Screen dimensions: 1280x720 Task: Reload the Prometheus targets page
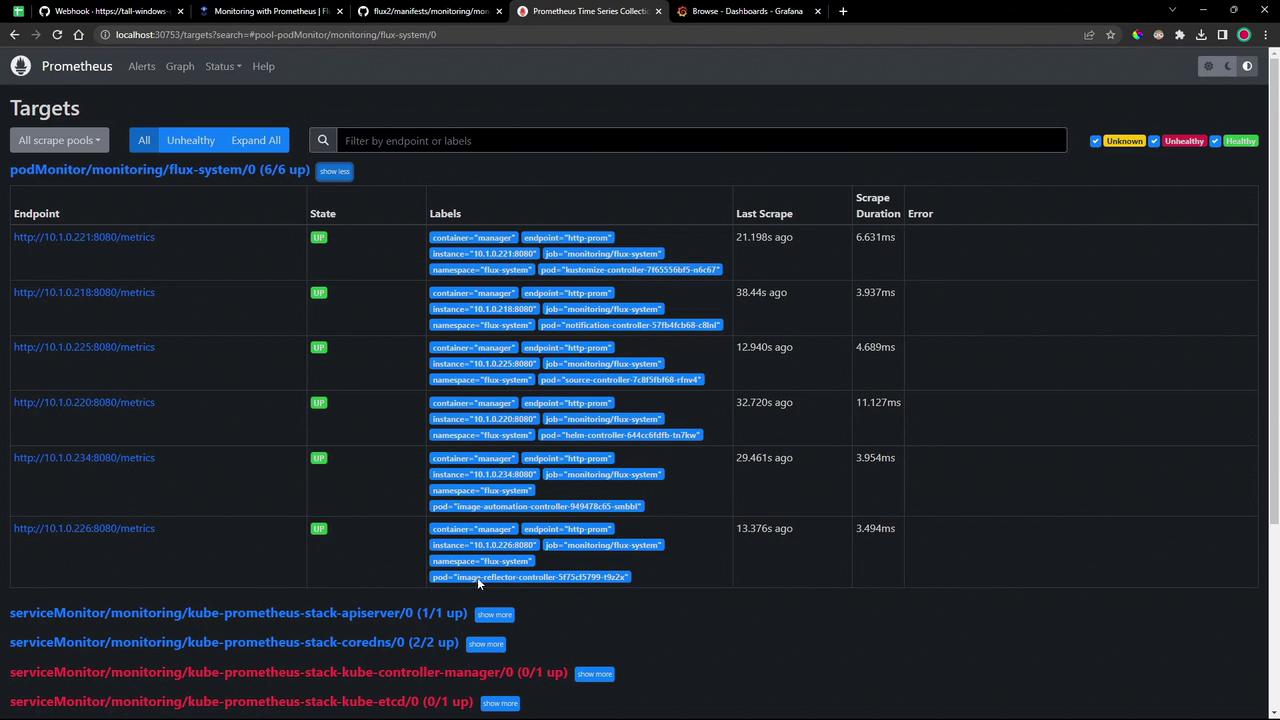pos(57,35)
